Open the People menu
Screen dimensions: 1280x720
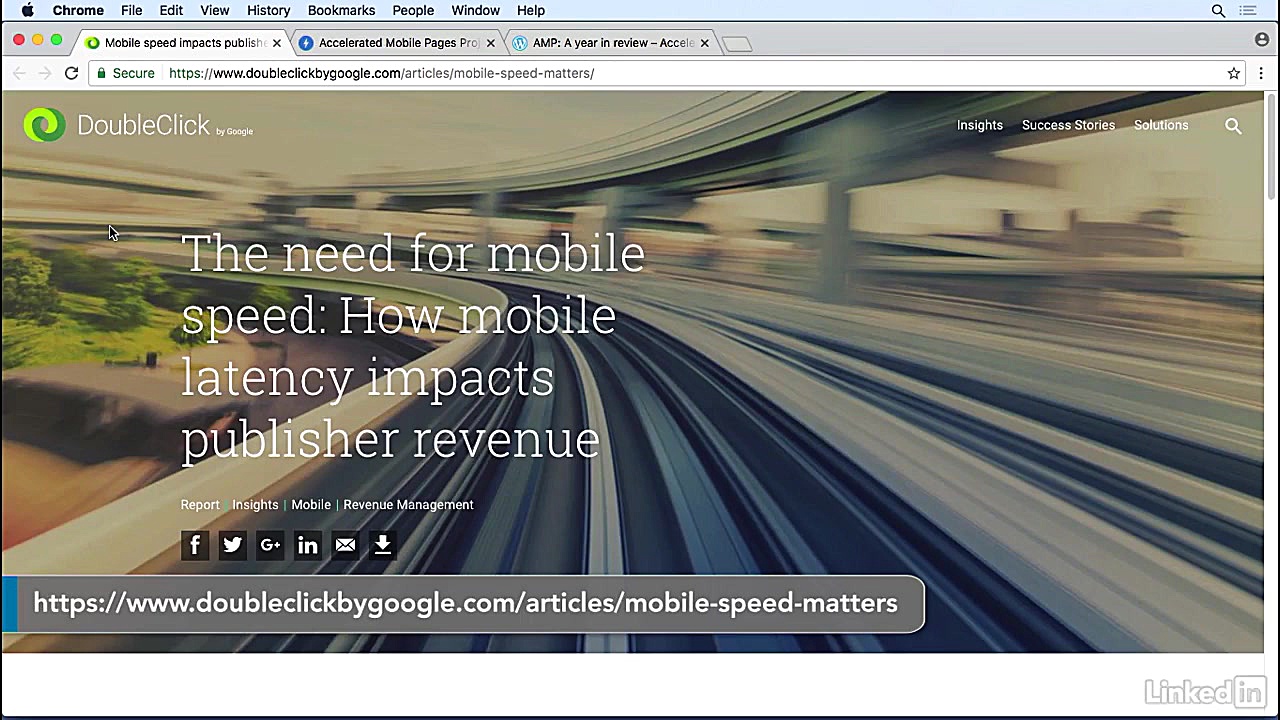413,10
